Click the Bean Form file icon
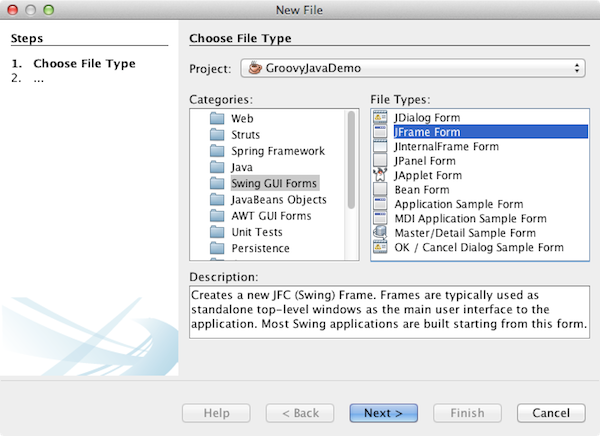 click(379, 190)
